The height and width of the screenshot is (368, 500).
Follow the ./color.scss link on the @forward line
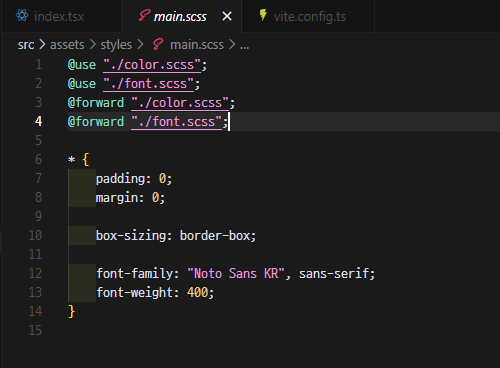point(180,103)
